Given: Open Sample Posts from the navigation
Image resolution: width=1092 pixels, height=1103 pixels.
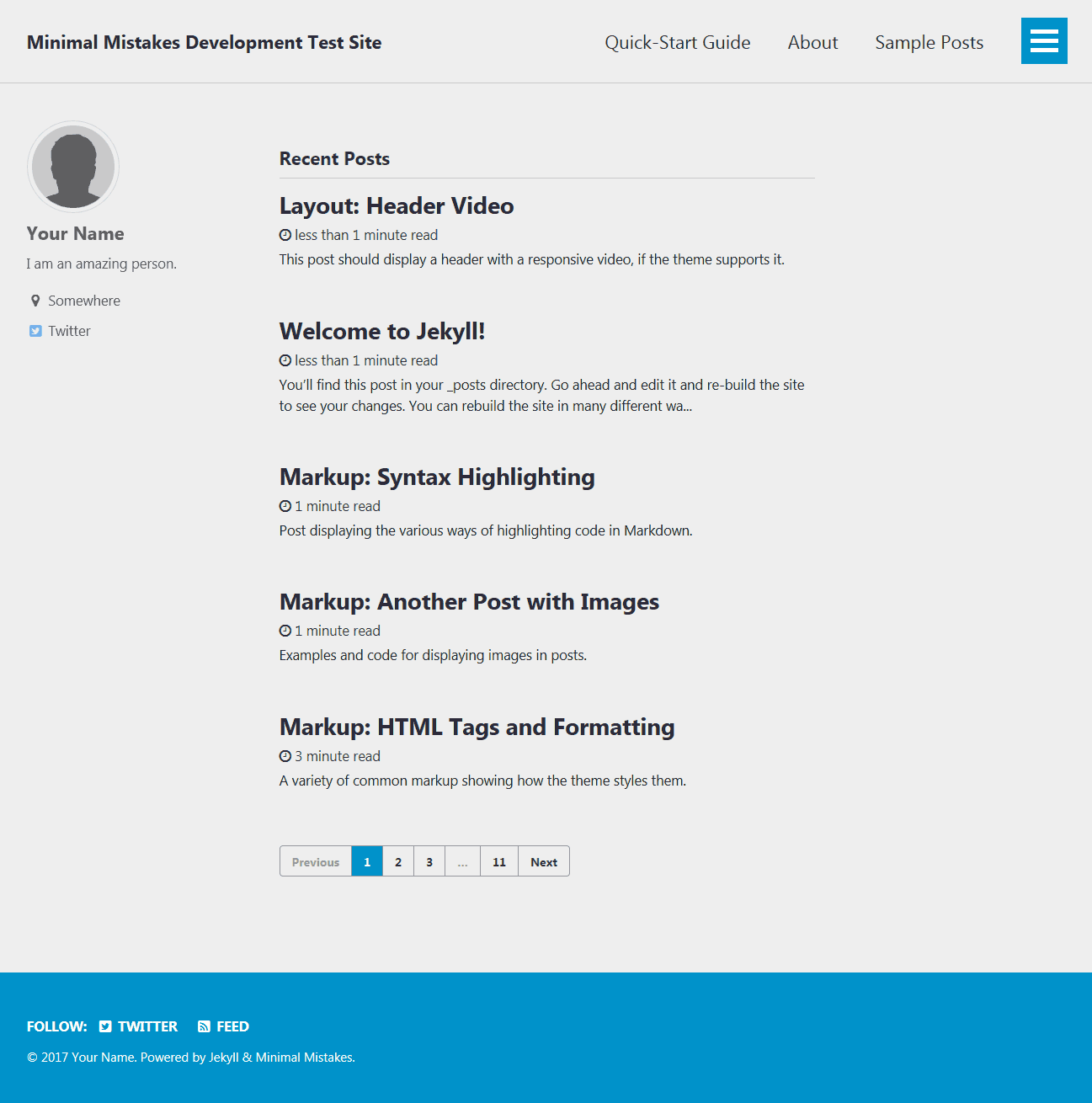Looking at the screenshot, I should (929, 42).
